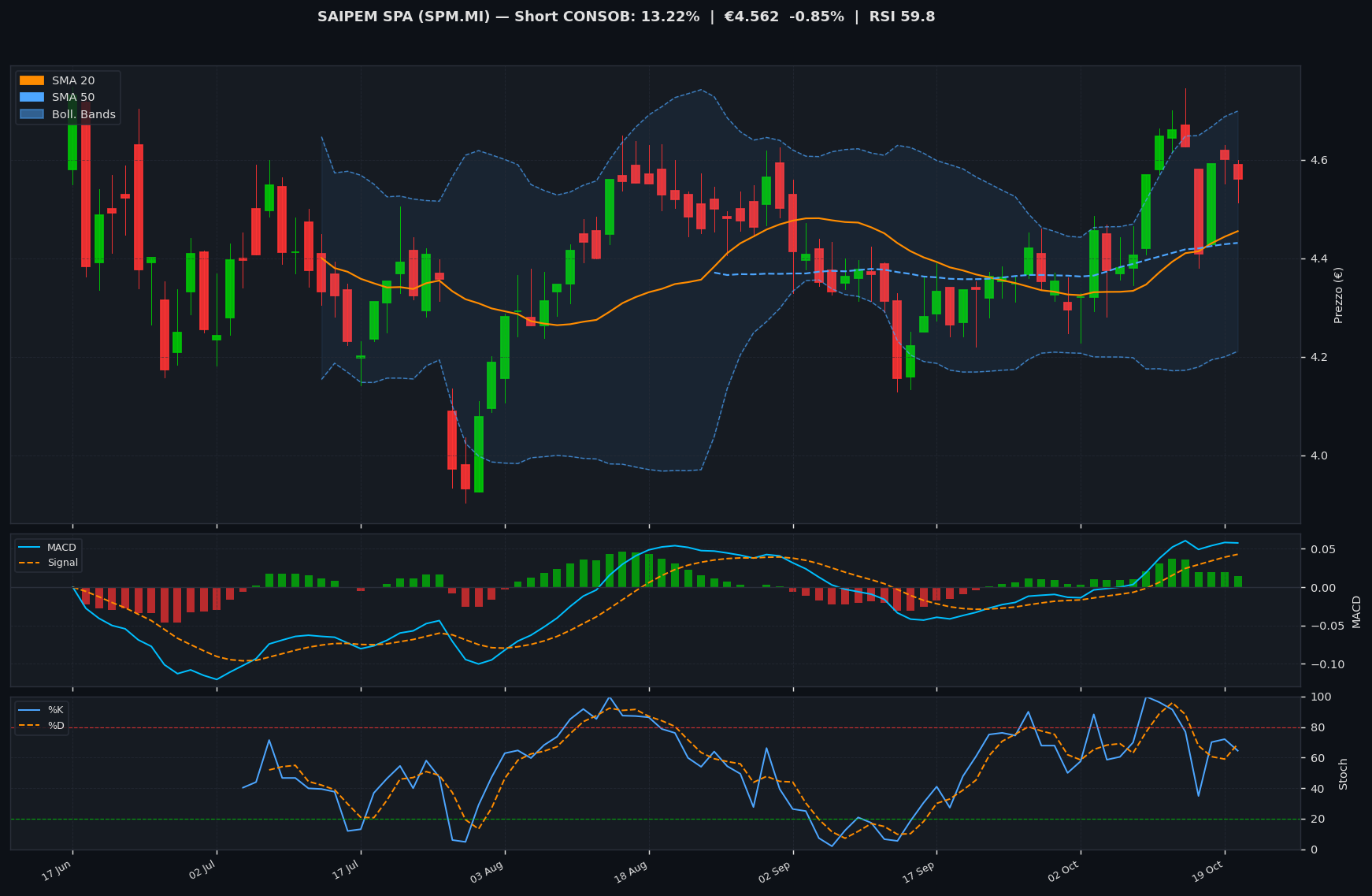Click the "03 Aug" date label

click(487, 872)
